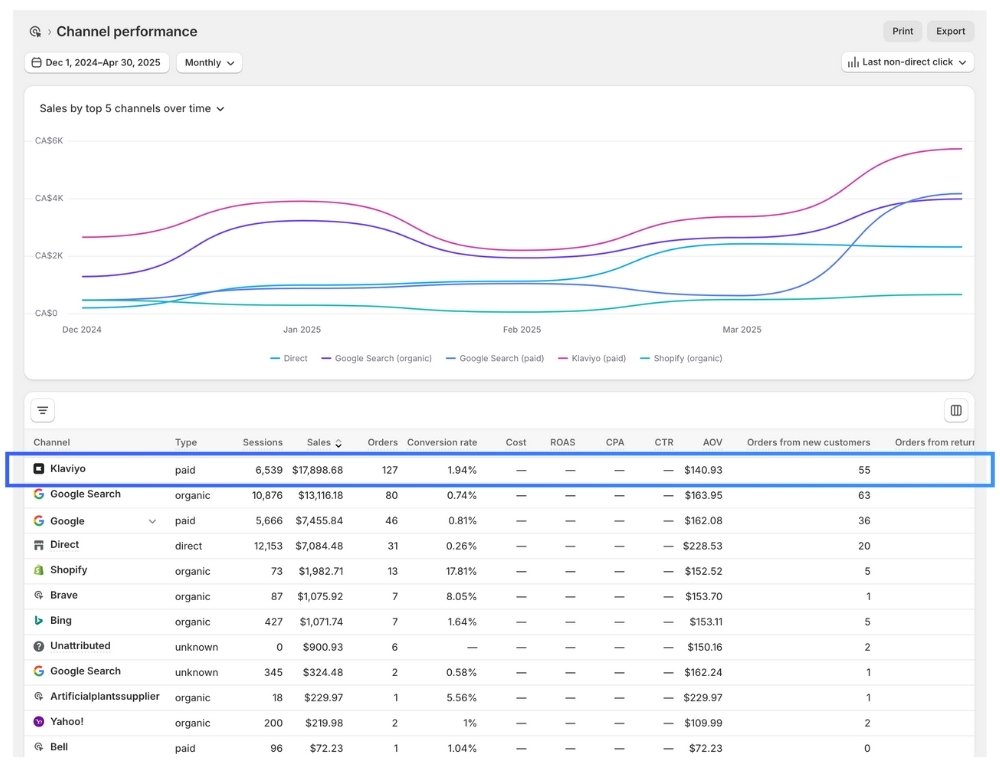Image resolution: width=1000 pixels, height=767 pixels.
Task: Click the 17.81% conversion rate for Shopify
Action: click(x=461, y=571)
